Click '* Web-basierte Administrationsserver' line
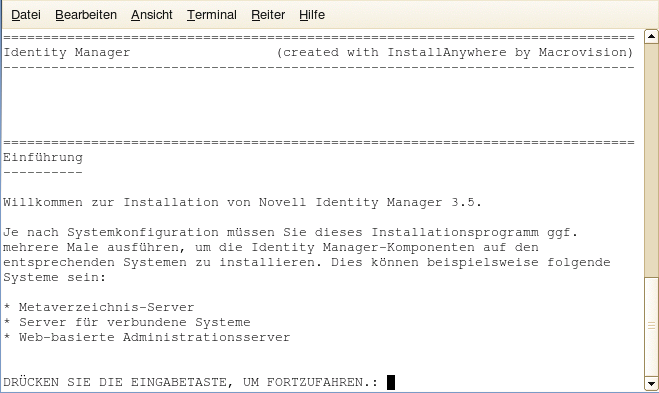The width and height of the screenshot is (659, 393). pos(147,338)
